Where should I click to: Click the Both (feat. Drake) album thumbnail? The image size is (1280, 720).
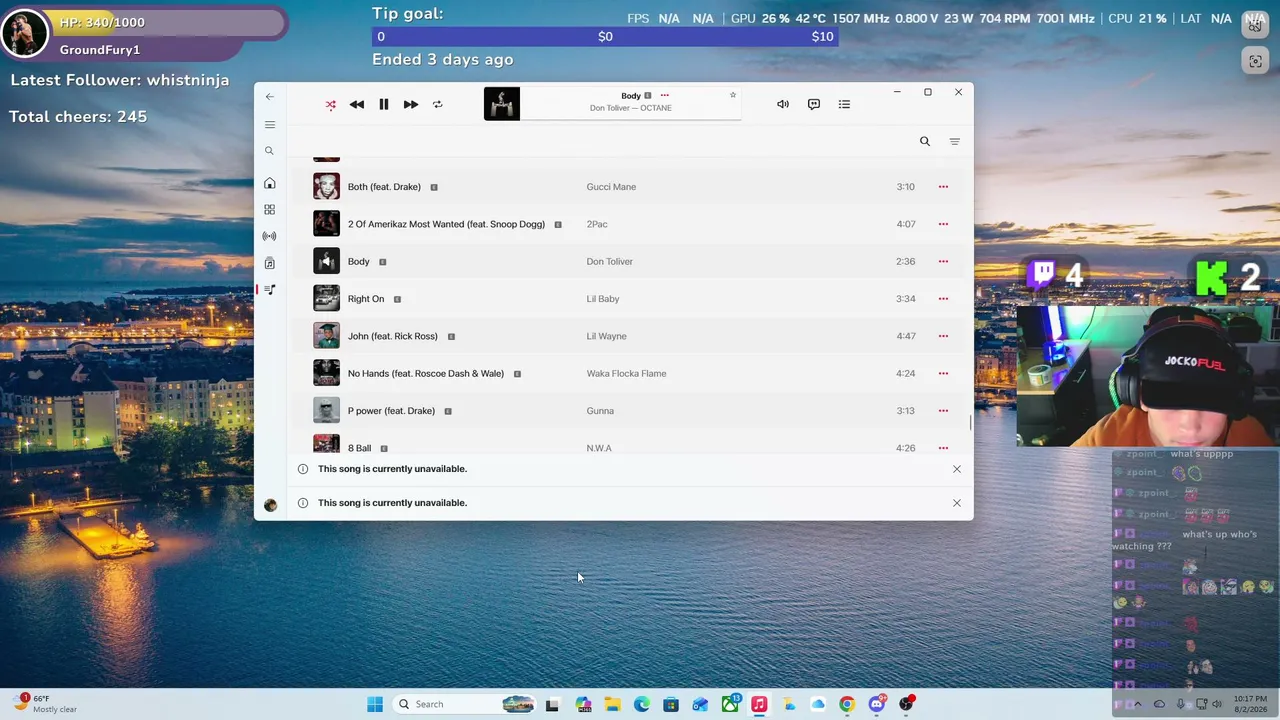coord(327,187)
